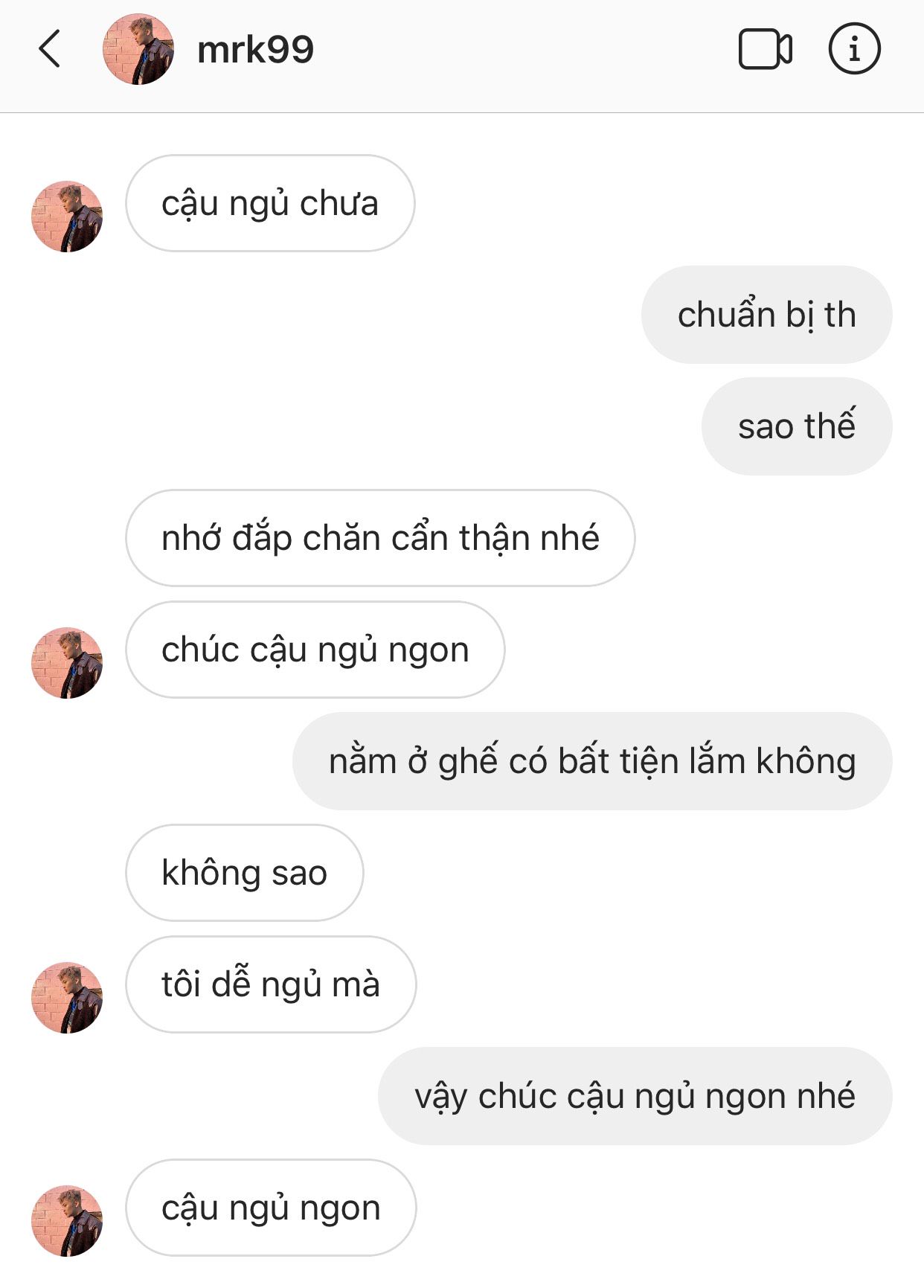Open conversation info icon
The height and width of the screenshot is (1288, 924).
854,49
